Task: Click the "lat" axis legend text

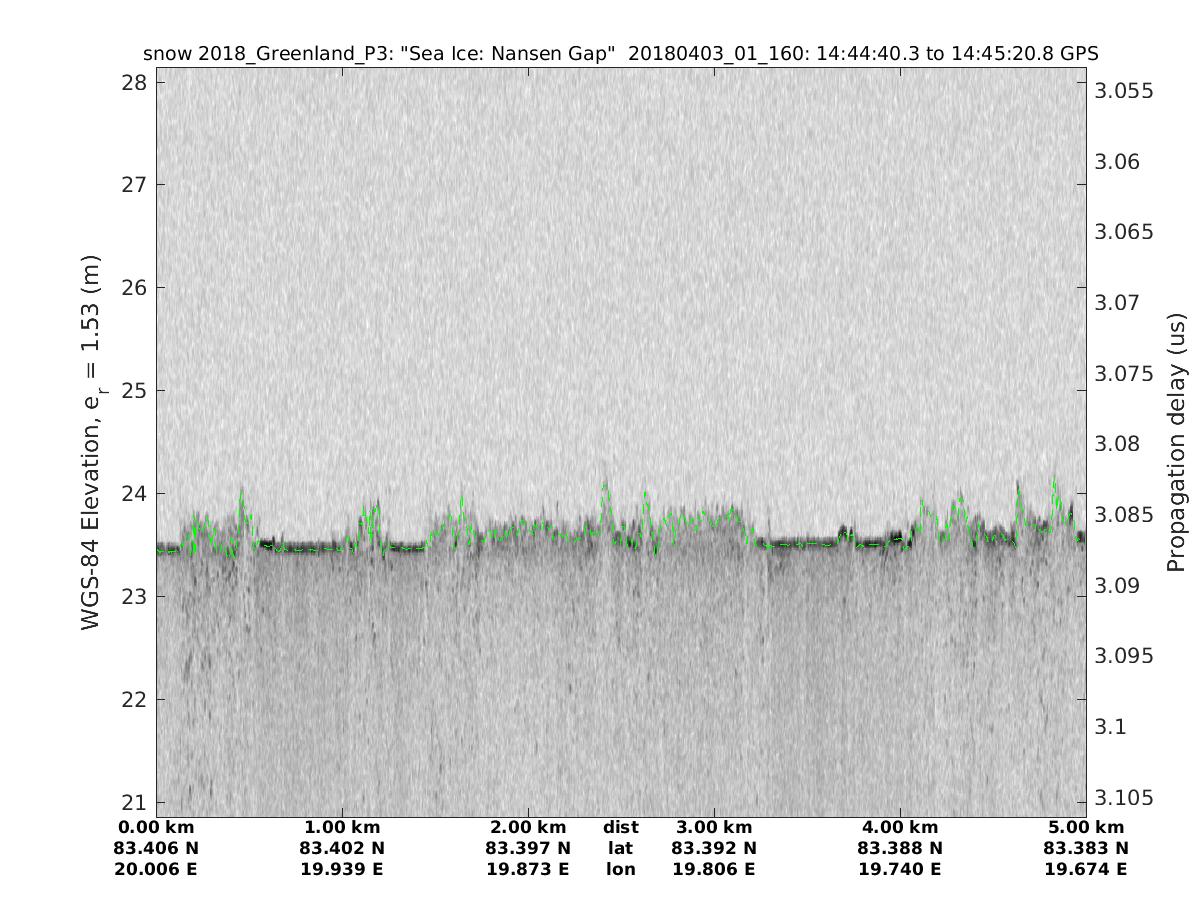Action: click(620, 848)
